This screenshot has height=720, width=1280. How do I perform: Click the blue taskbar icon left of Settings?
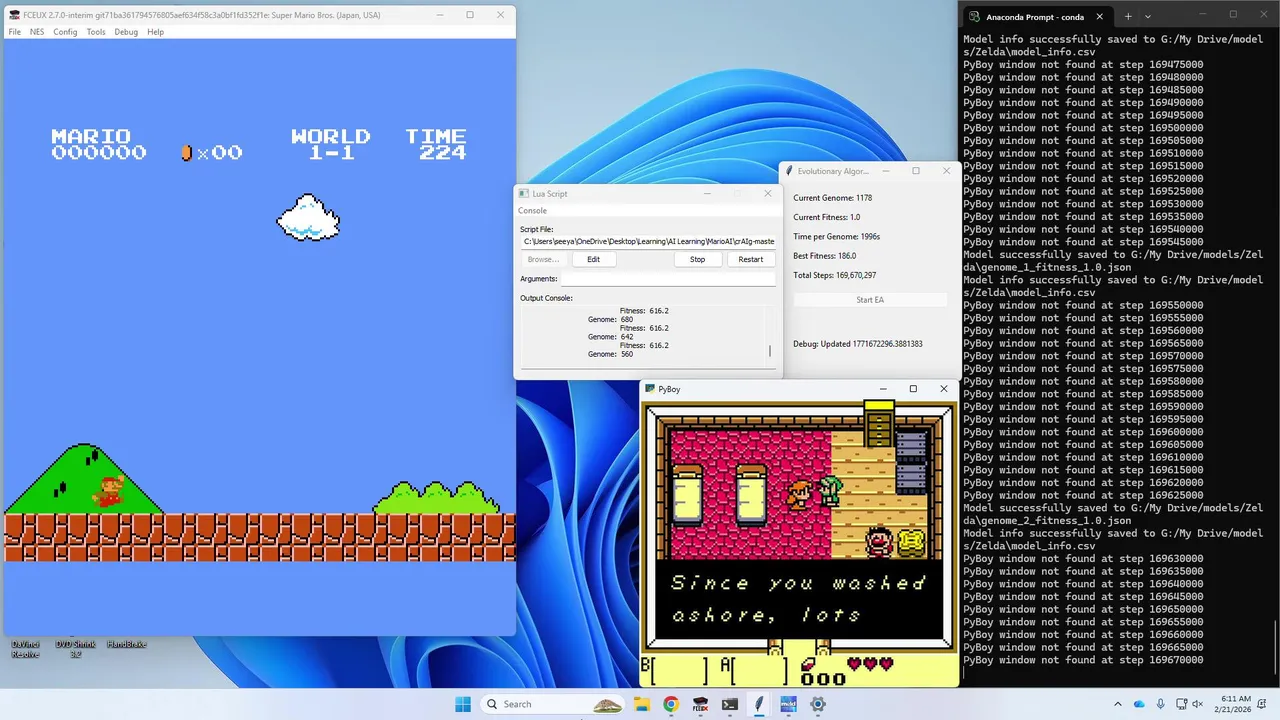(x=788, y=704)
